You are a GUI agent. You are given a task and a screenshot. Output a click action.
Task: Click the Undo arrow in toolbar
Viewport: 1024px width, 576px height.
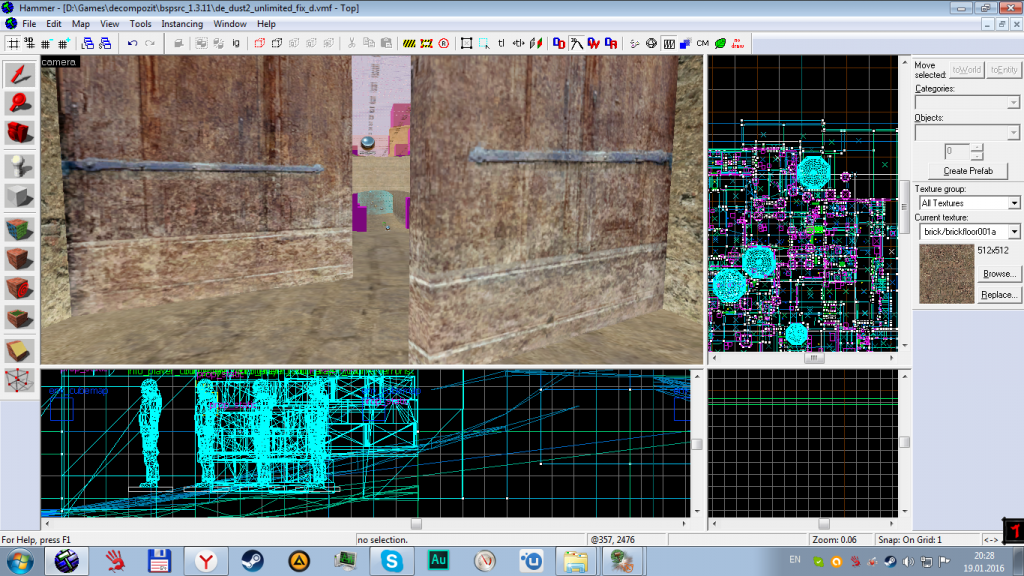pyautogui.click(x=133, y=43)
